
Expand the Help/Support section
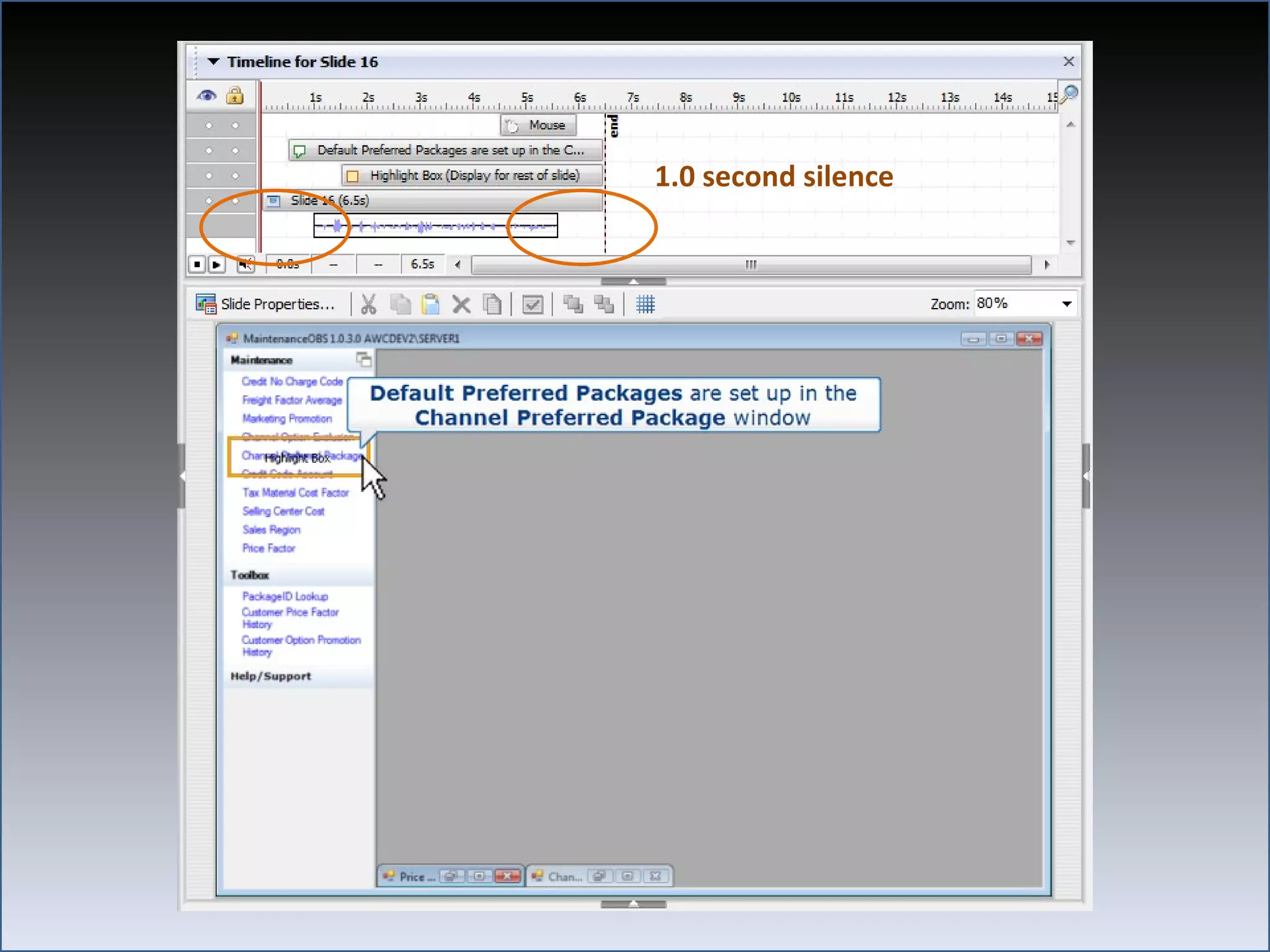(x=271, y=676)
